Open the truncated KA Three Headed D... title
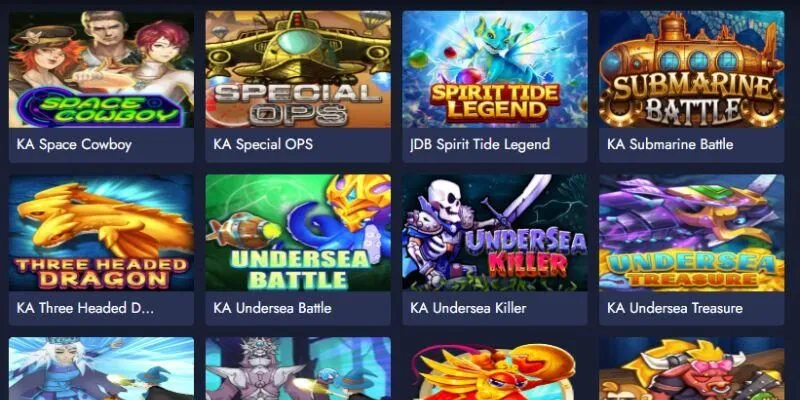 click(85, 308)
